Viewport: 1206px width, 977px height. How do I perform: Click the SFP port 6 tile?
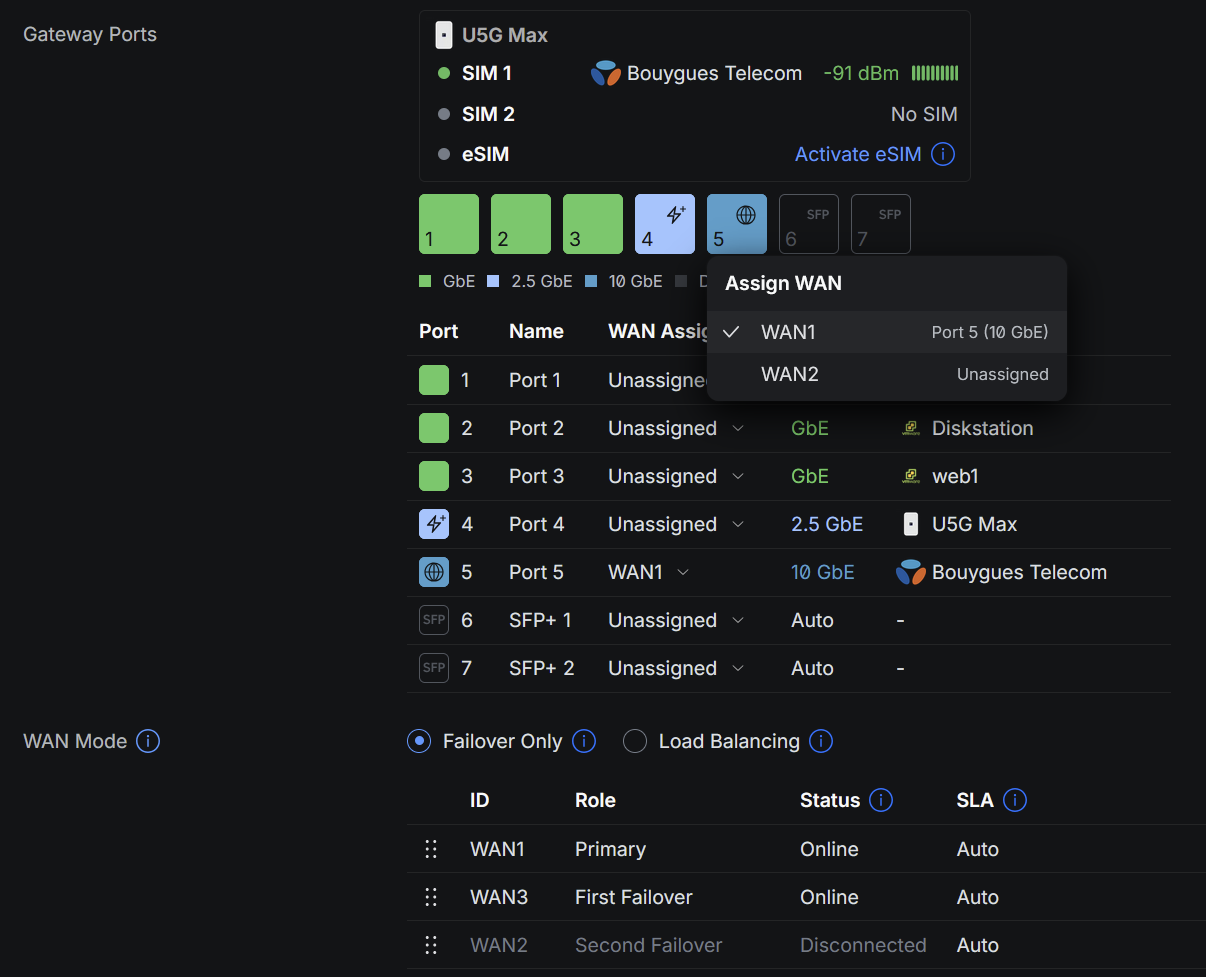tap(808, 224)
